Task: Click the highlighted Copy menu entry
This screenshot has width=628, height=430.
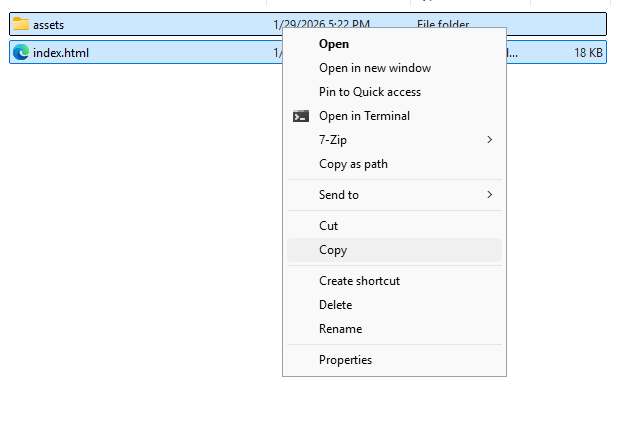Action: point(333,250)
